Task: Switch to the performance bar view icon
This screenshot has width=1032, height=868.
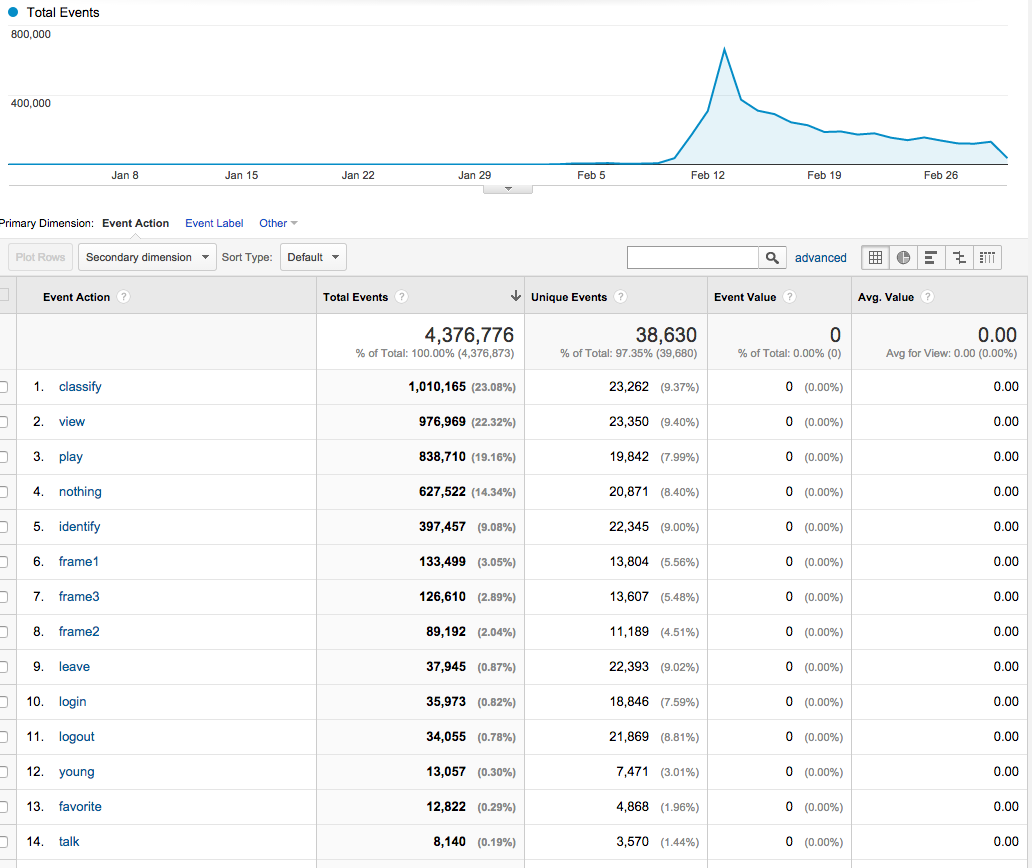Action: click(931, 257)
